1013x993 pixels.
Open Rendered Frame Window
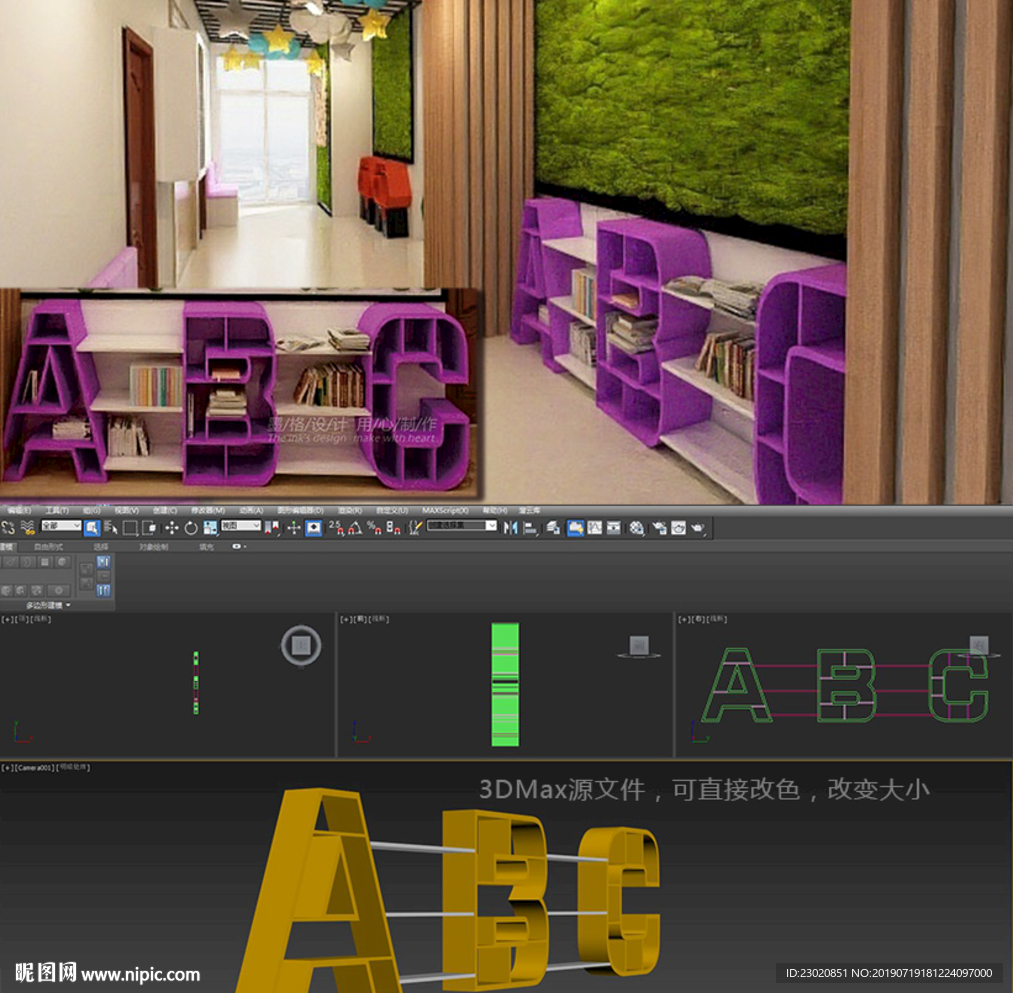[x=678, y=528]
